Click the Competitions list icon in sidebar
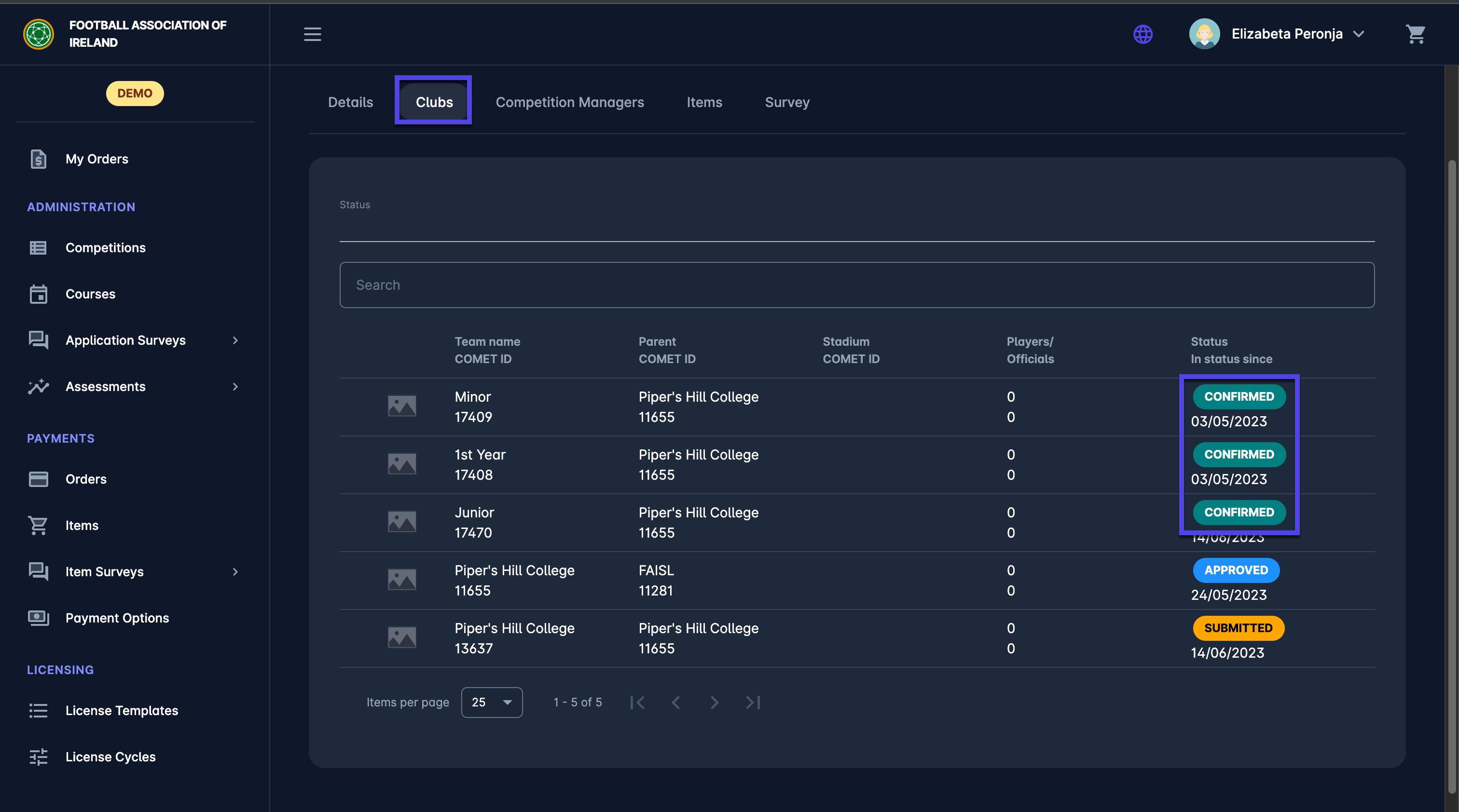The image size is (1459, 812). (38, 248)
